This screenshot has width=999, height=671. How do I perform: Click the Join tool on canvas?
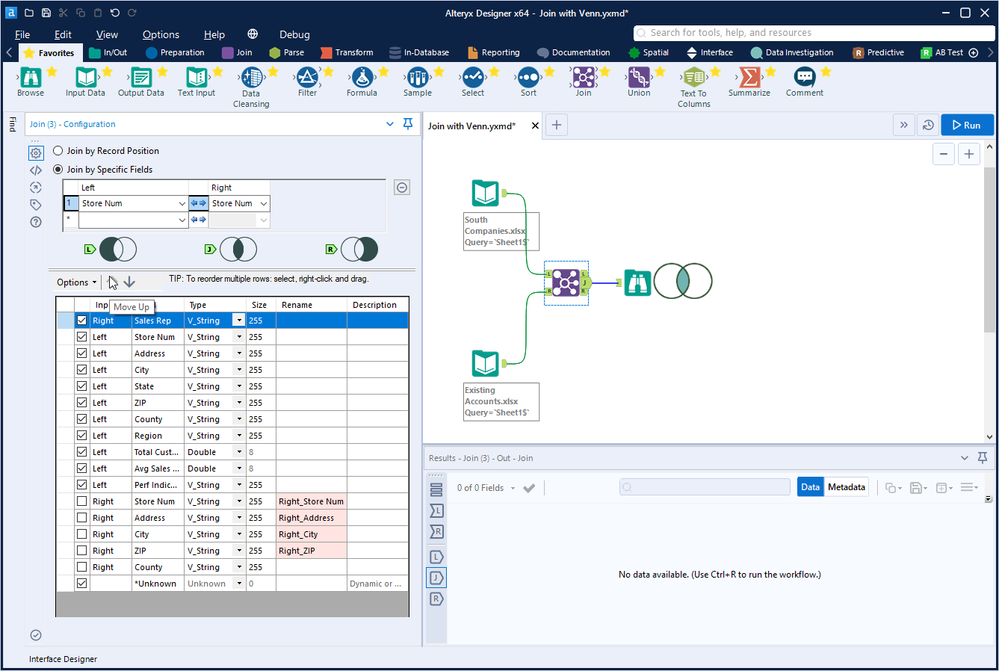coord(566,282)
